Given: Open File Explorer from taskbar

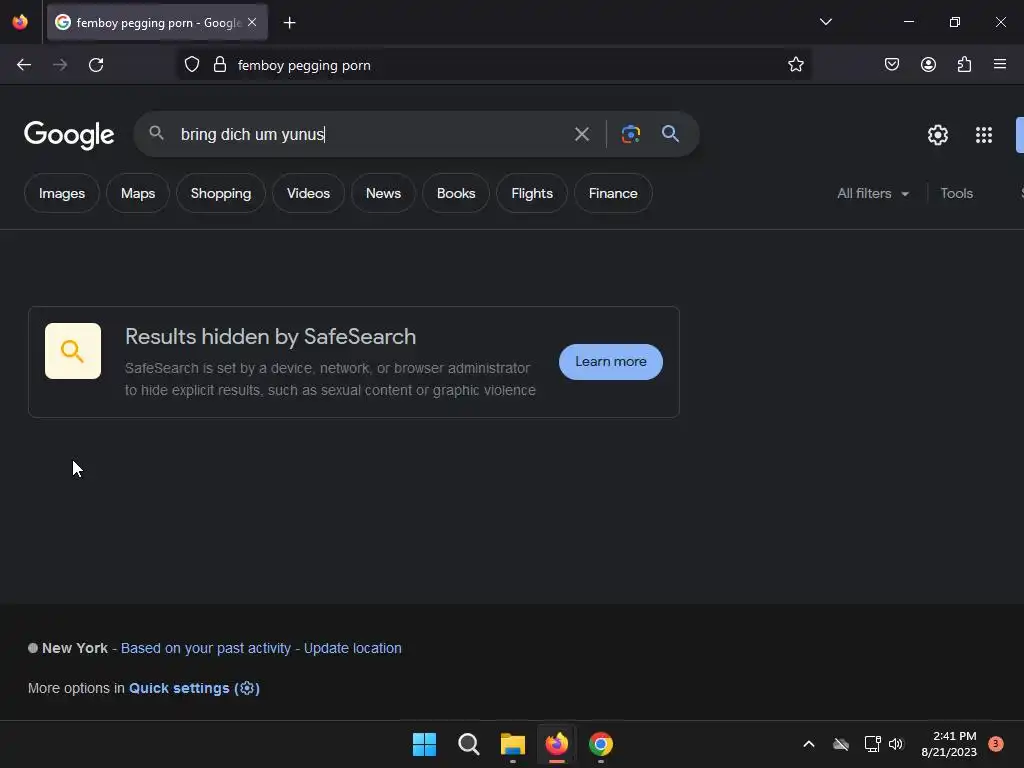Looking at the screenshot, I should pyautogui.click(x=513, y=744).
